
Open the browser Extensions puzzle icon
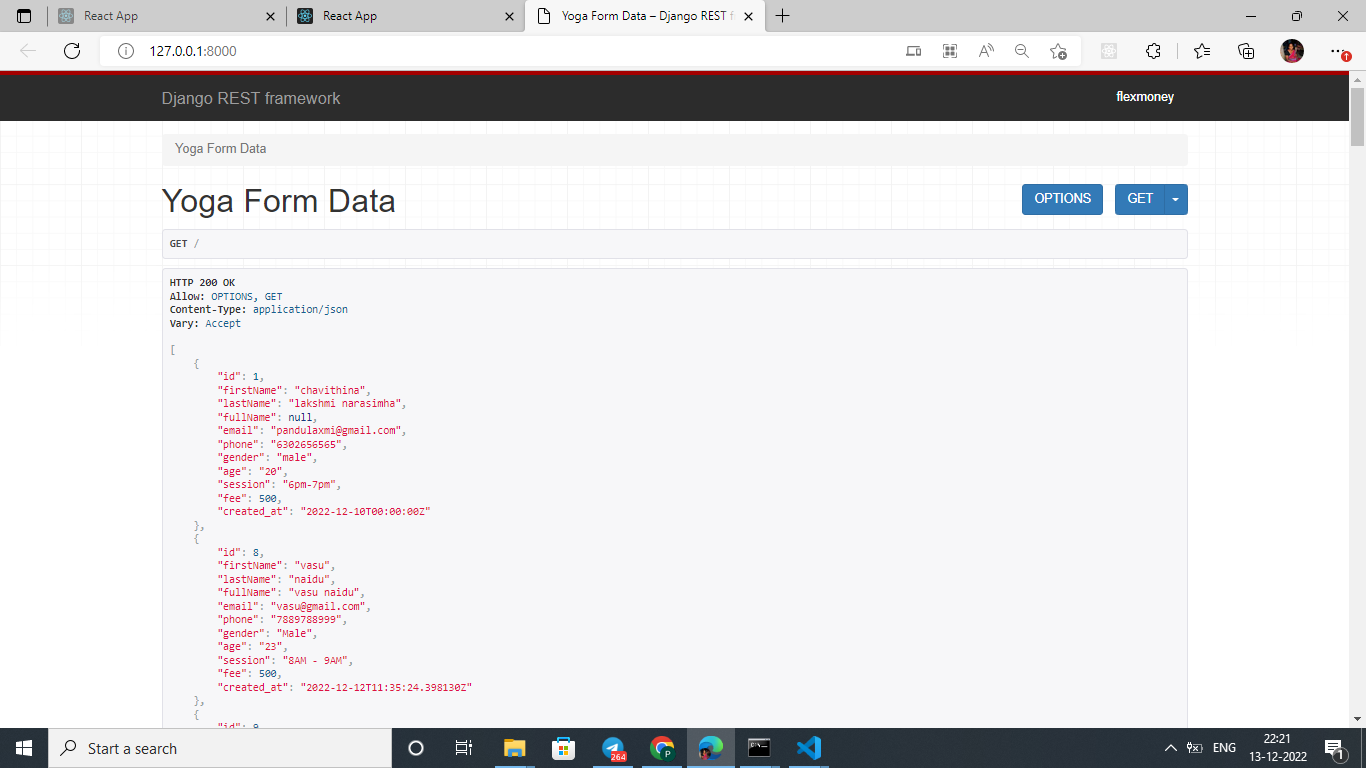click(x=1153, y=51)
